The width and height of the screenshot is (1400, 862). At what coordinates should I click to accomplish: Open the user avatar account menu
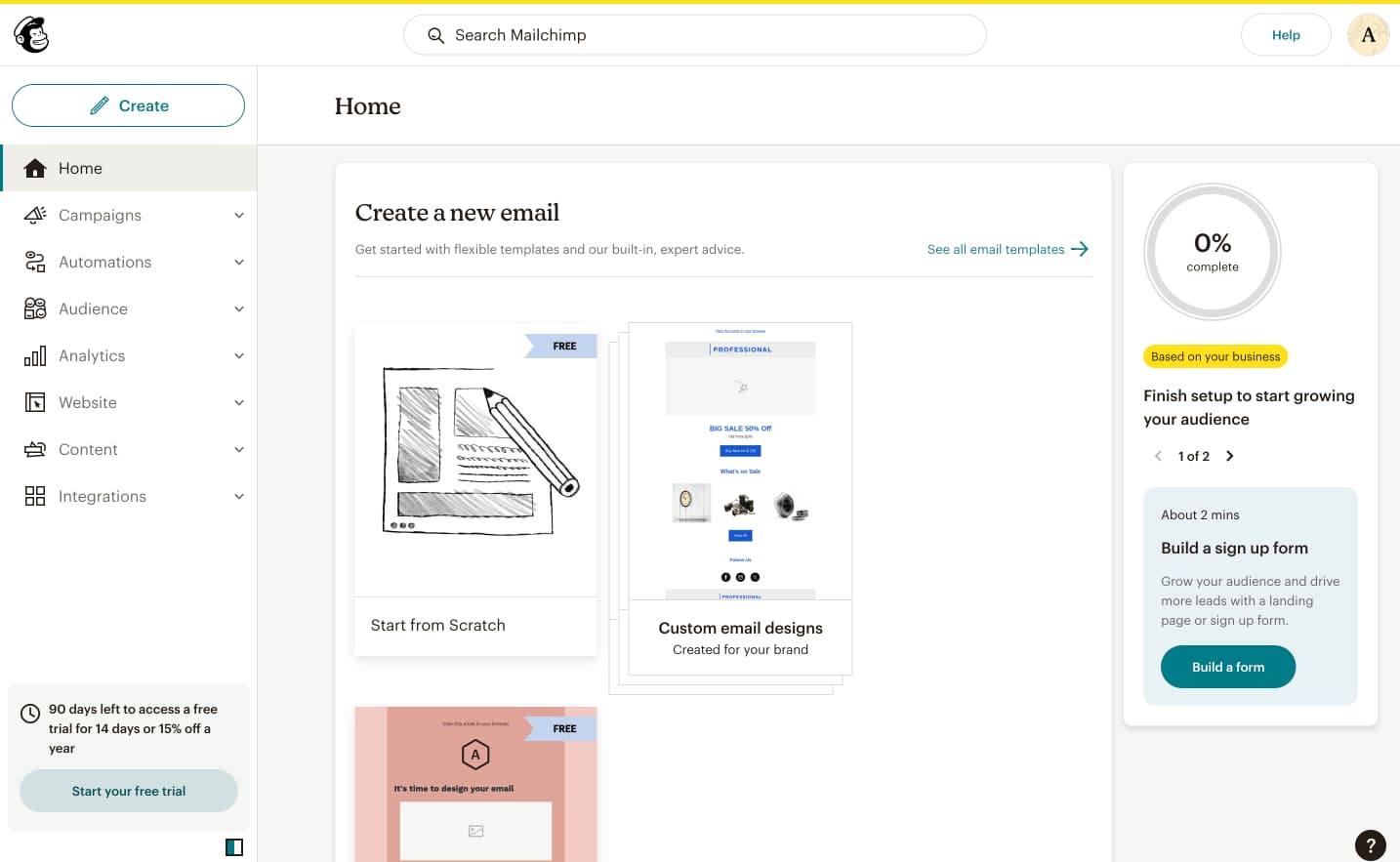(x=1368, y=35)
